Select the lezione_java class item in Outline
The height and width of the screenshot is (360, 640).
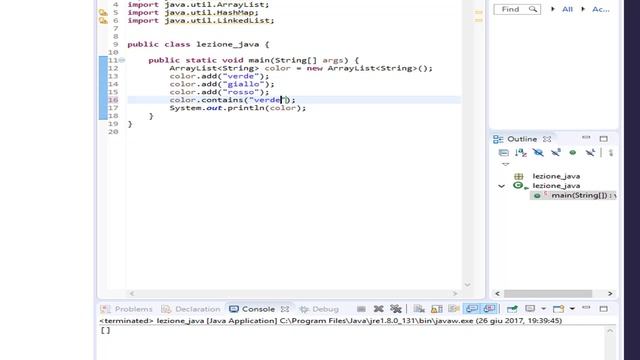(x=556, y=186)
